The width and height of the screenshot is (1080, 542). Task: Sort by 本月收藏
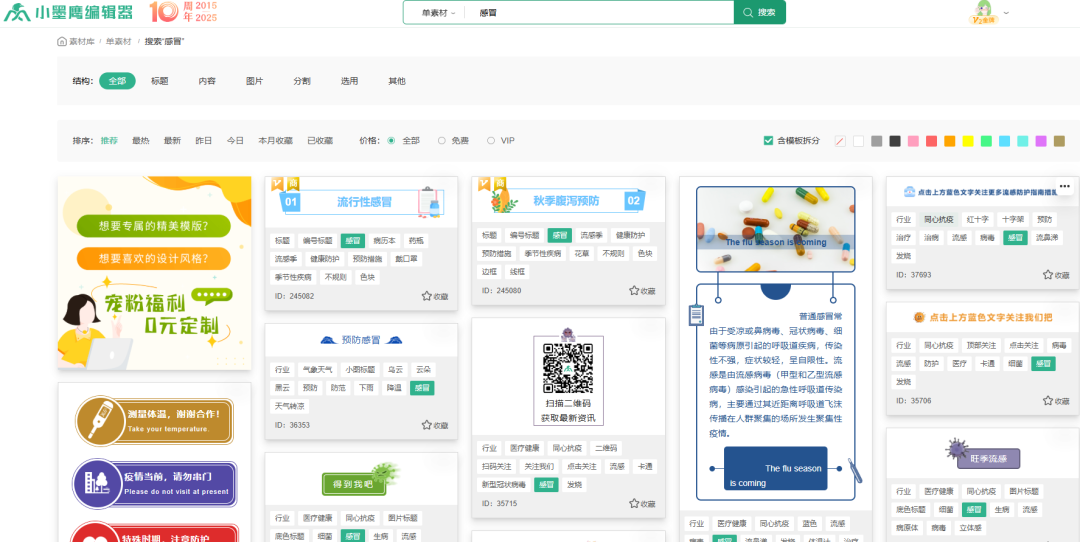pyautogui.click(x=276, y=140)
